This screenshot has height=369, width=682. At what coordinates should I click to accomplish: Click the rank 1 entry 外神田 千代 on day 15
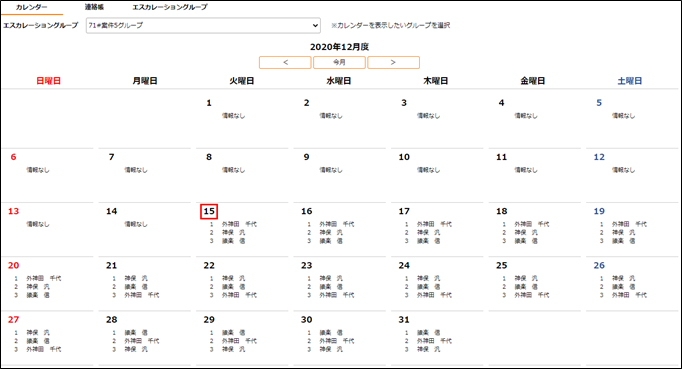(x=239, y=224)
